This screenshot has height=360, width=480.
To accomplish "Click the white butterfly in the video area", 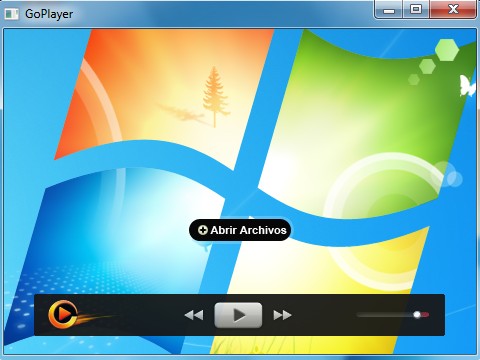I will click(x=467, y=86).
